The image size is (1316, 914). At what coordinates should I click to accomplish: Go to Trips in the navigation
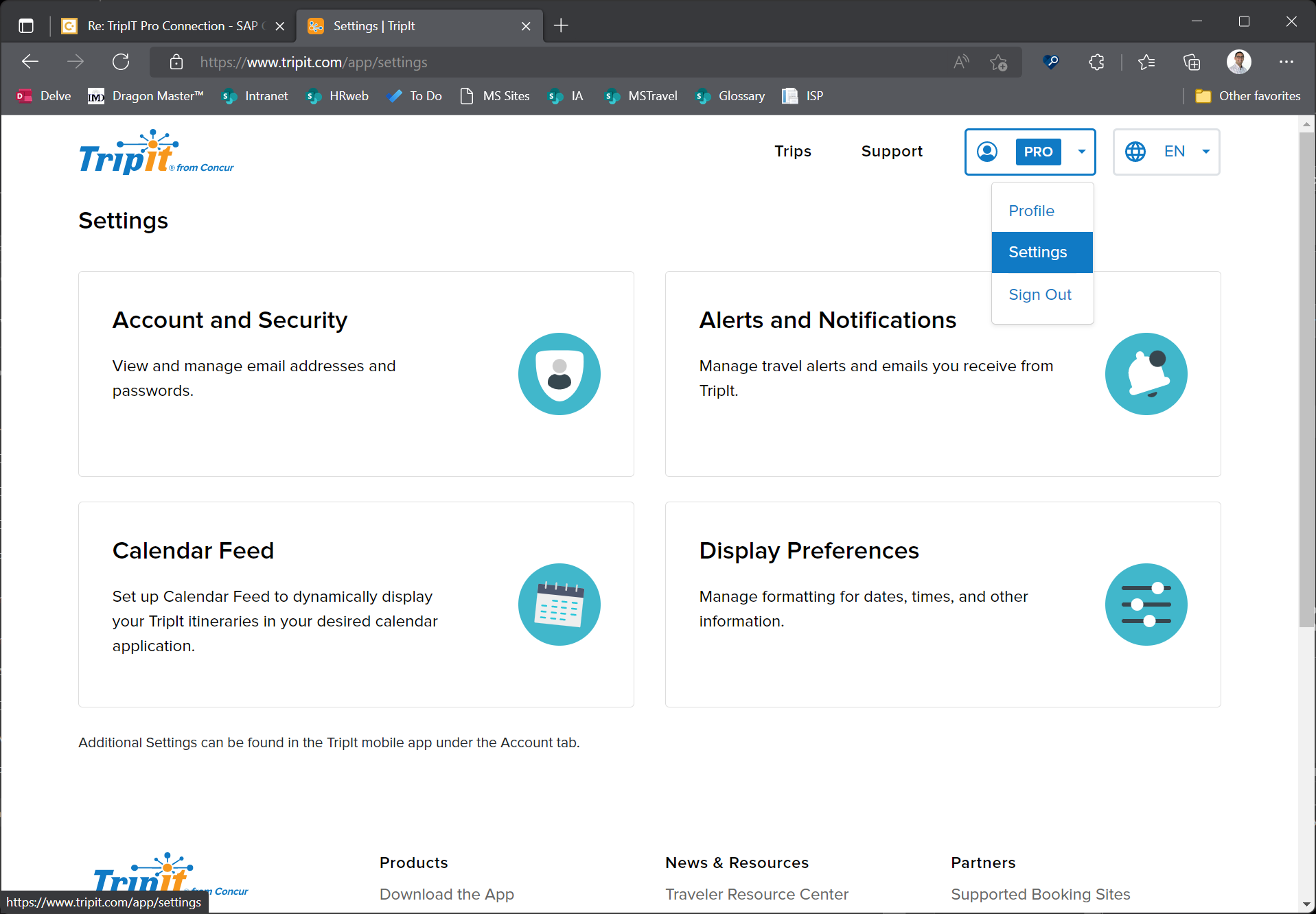tap(793, 151)
